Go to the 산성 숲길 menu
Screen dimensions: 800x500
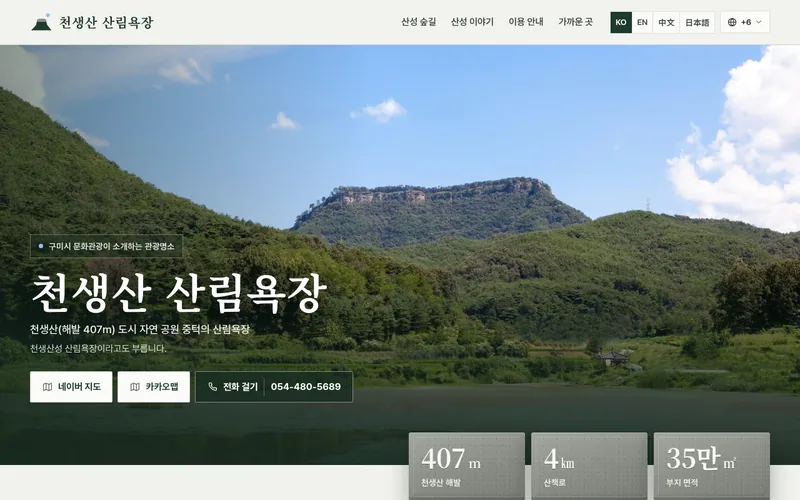(418, 22)
